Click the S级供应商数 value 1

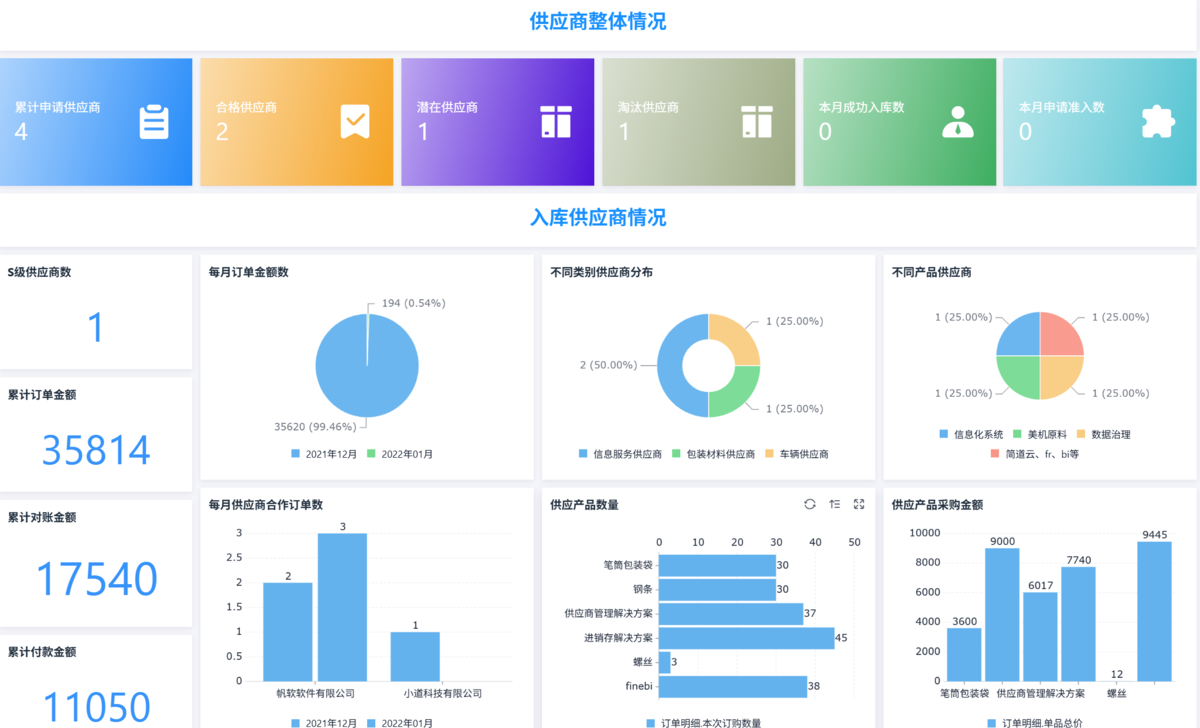point(96,328)
